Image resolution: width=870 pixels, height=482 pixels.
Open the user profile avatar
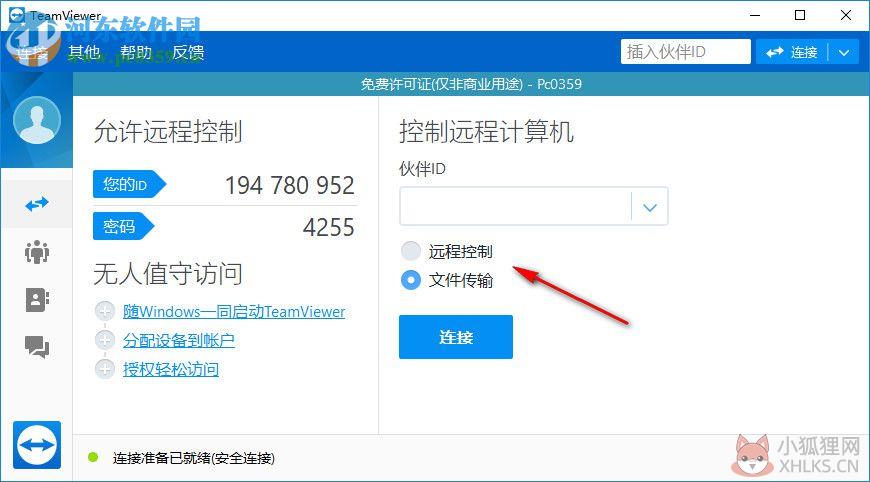pos(37,120)
